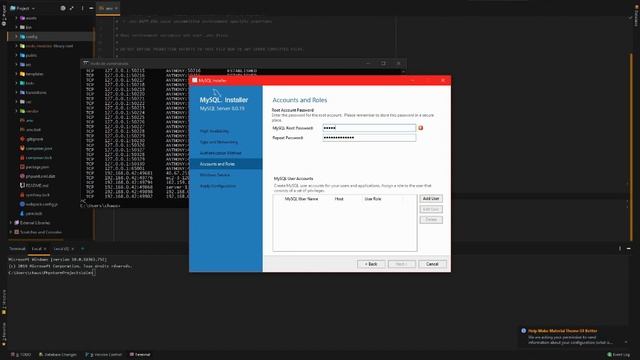The image size is (640, 360).
Task: Click the expand all icon in Project panel
Action: 72,8
